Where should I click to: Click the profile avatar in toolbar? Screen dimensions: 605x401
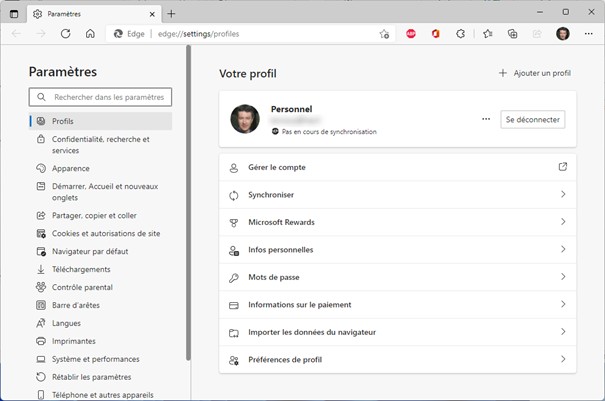point(563,33)
